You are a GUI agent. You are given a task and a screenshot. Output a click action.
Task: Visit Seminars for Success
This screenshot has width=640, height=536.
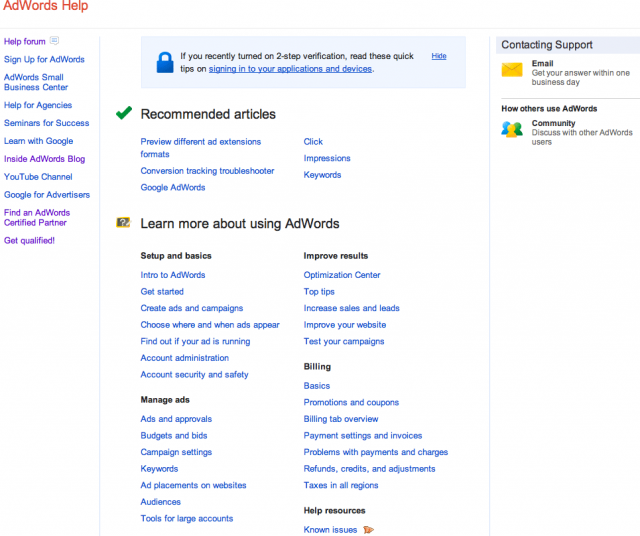tap(47, 123)
